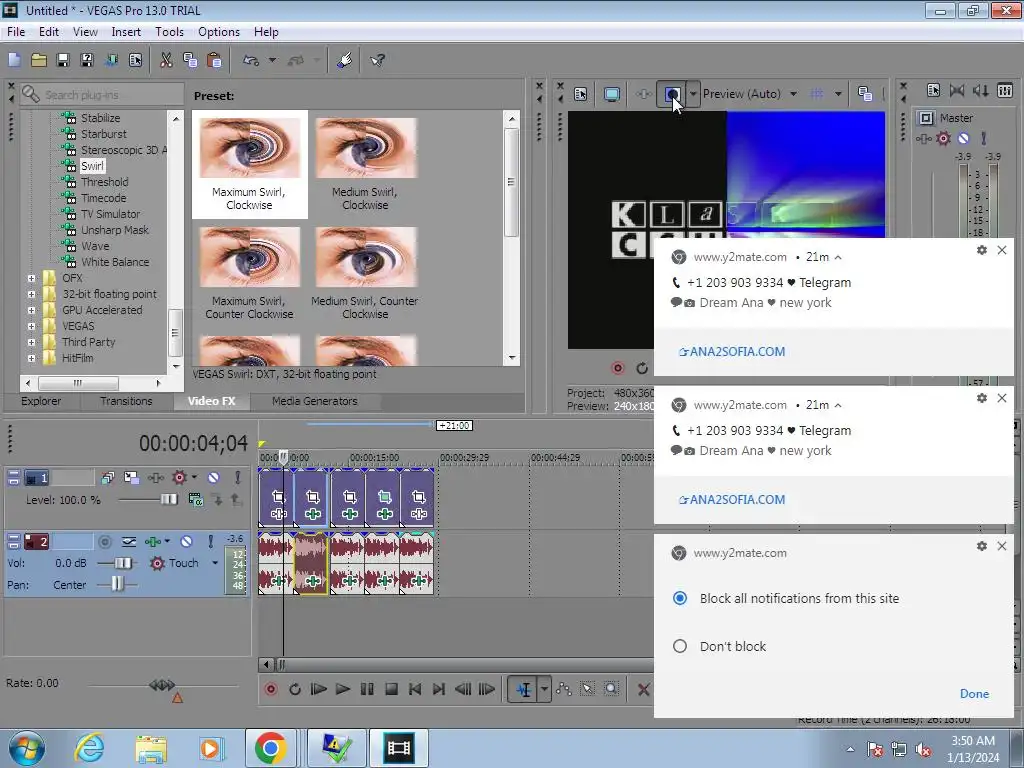
Task: Undo last action with the Undo icon
Action: pos(251,61)
